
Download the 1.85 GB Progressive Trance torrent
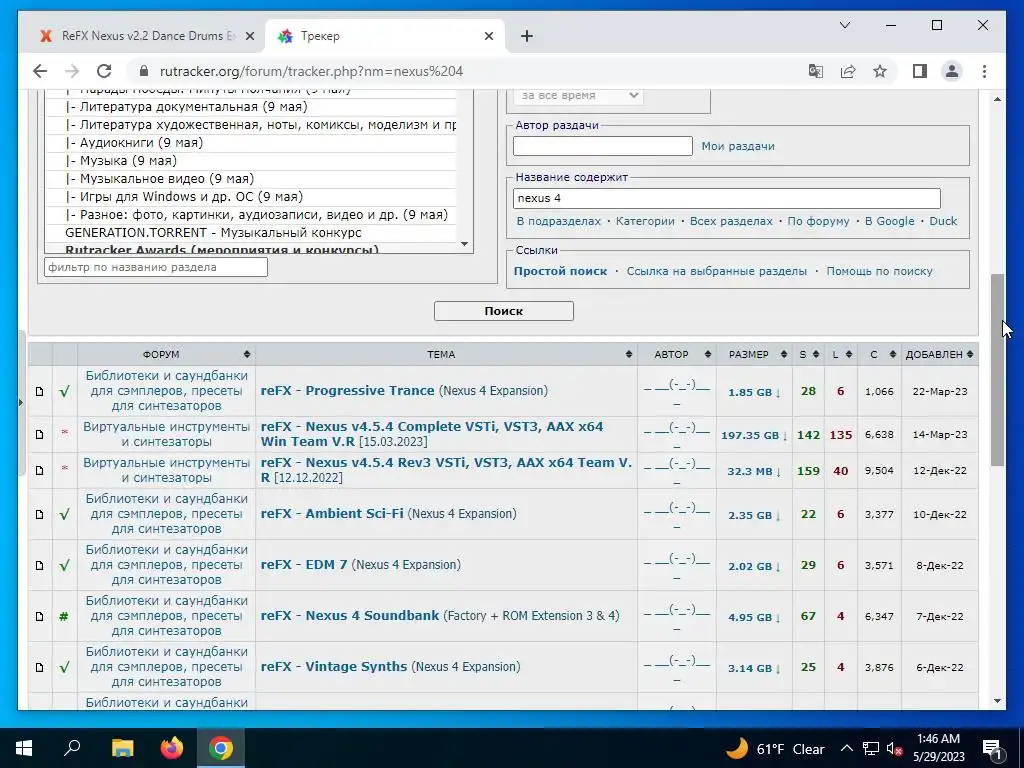[754, 392]
